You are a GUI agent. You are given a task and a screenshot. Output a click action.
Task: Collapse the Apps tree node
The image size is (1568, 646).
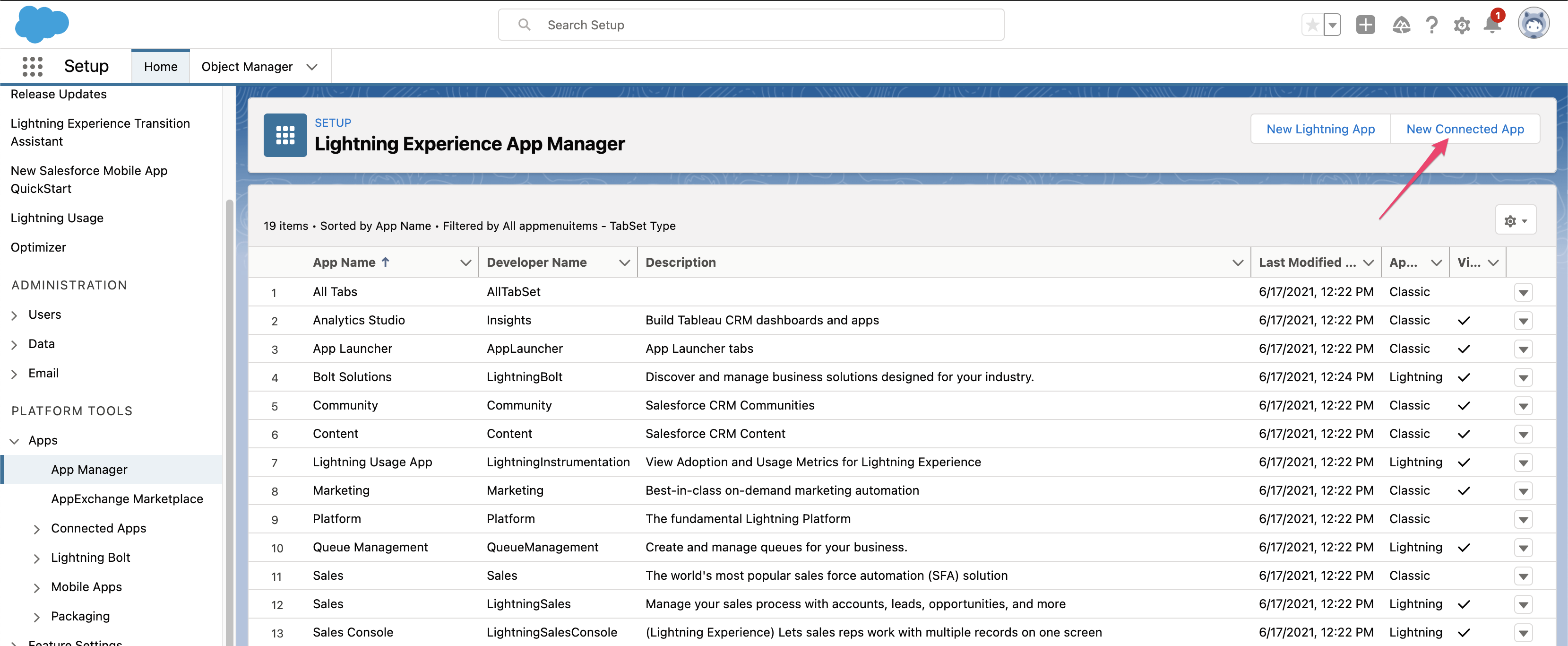pyautogui.click(x=15, y=441)
